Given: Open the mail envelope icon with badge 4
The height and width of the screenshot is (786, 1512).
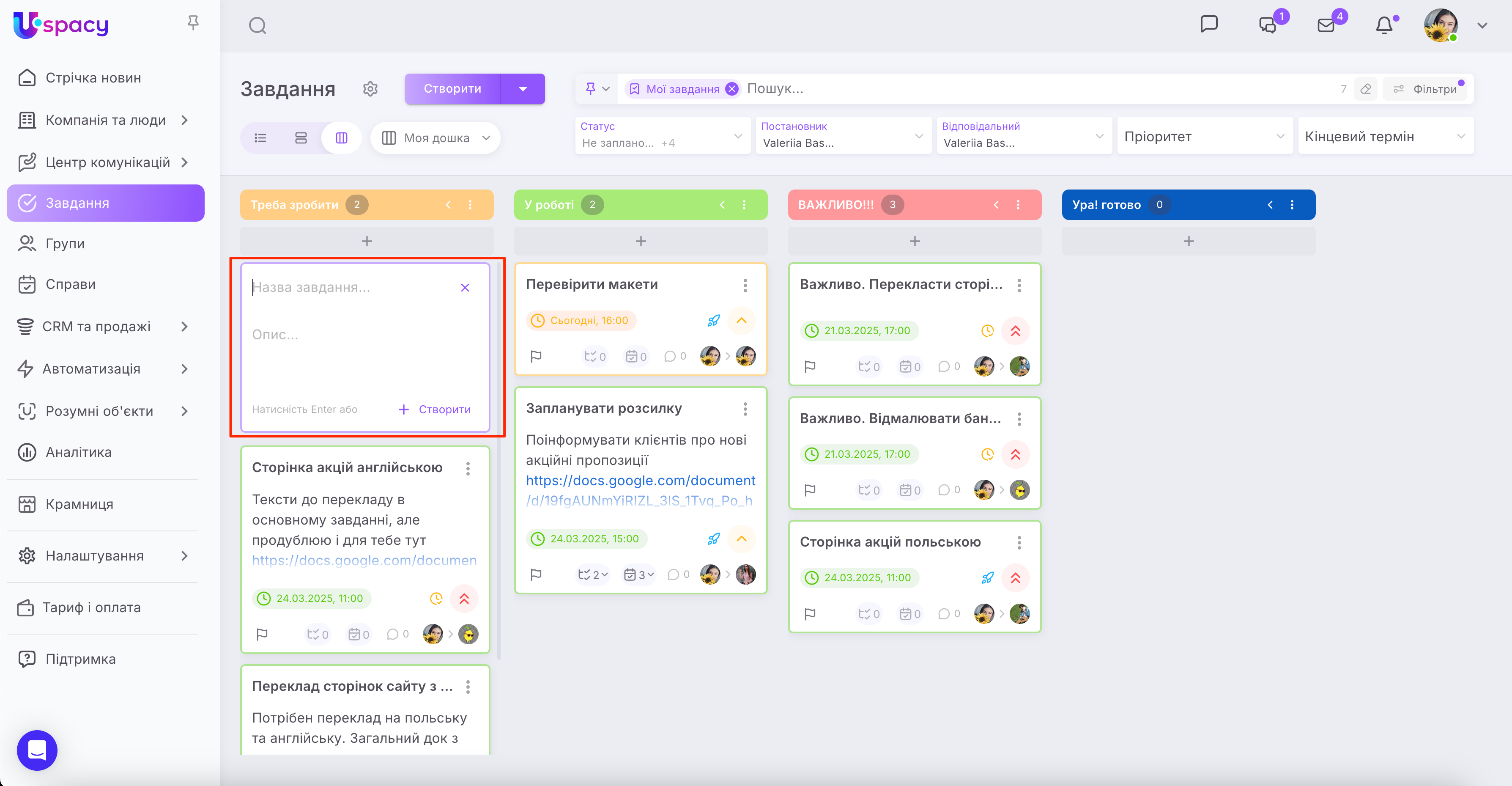Looking at the screenshot, I should tap(1326, 26).
